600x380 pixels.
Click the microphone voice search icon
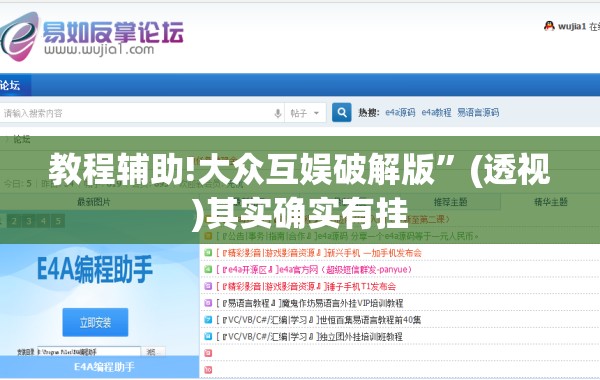point(278,113)
